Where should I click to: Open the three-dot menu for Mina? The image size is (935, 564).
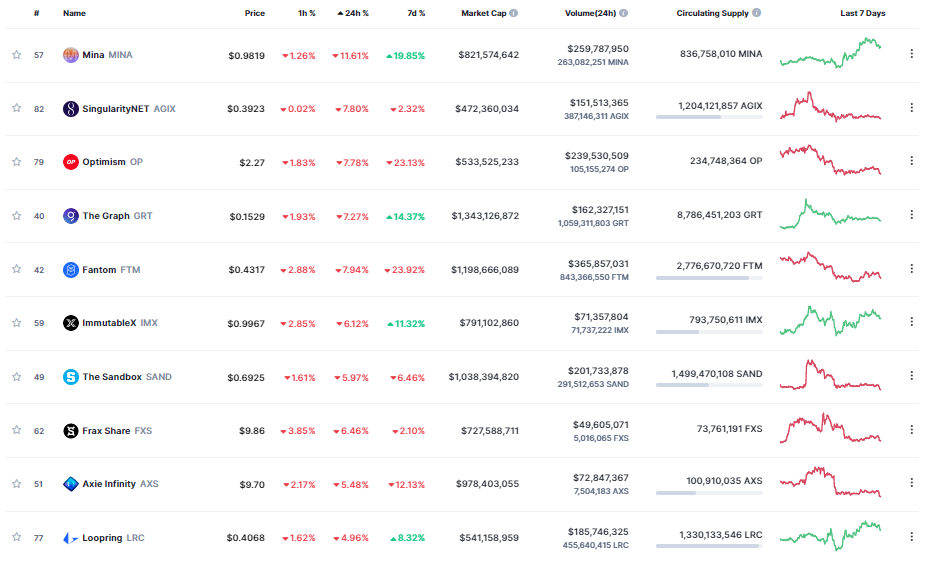coord(911,54)
